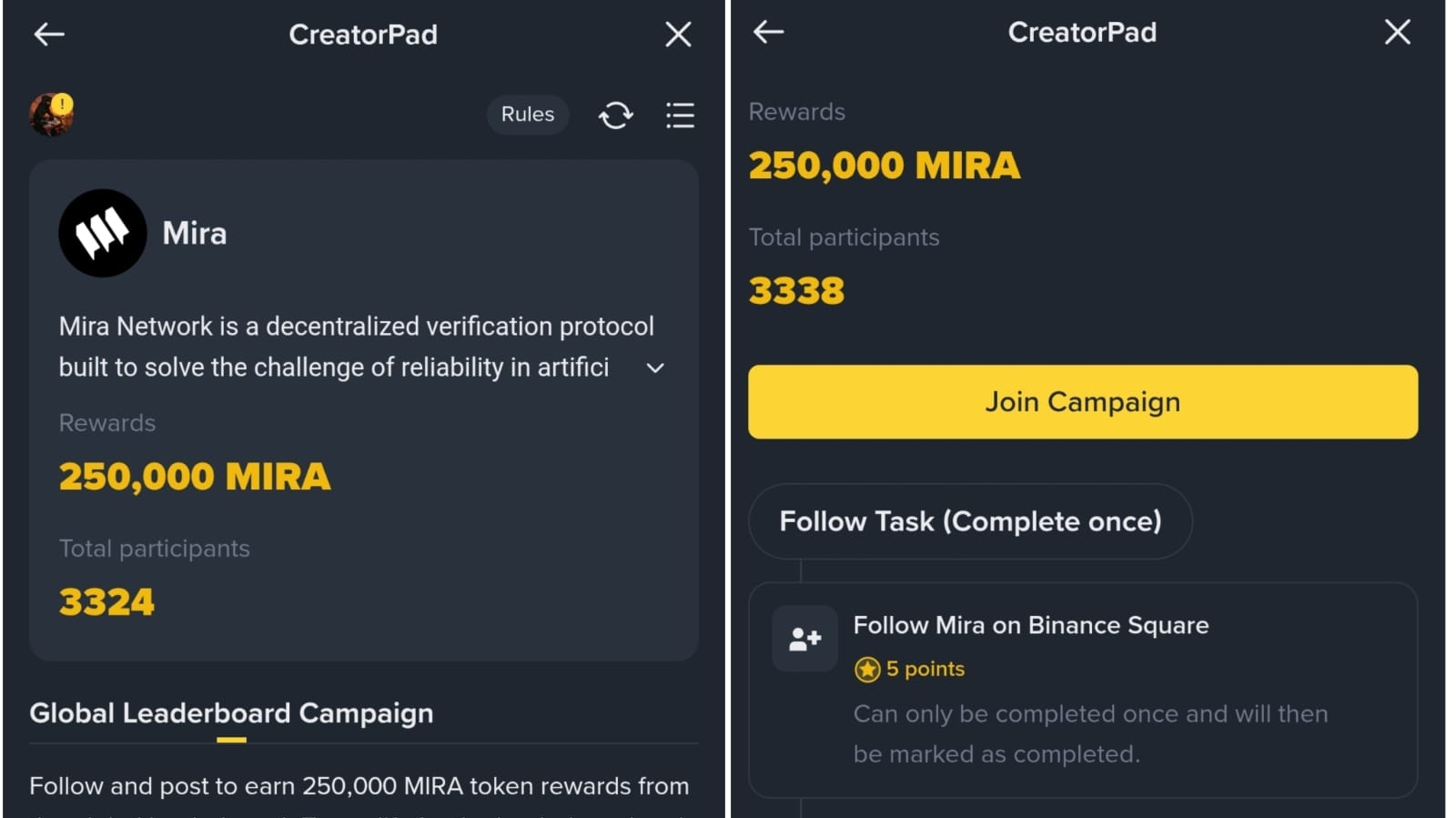Open the Rules button
Viewport: 1456px width, 818px height.
pos(528,115)
